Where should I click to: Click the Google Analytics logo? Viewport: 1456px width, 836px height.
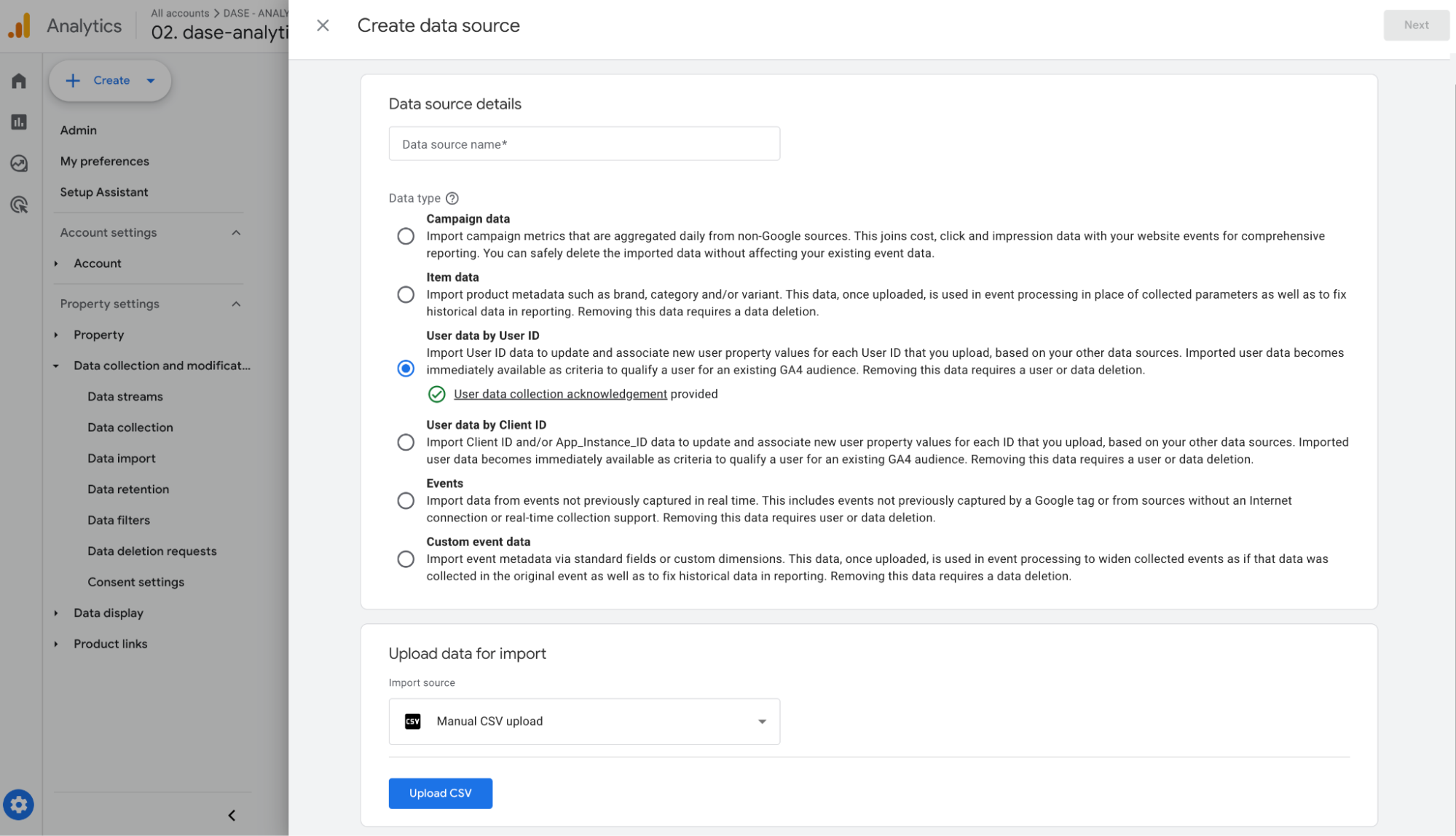click(x=20, y=25)
